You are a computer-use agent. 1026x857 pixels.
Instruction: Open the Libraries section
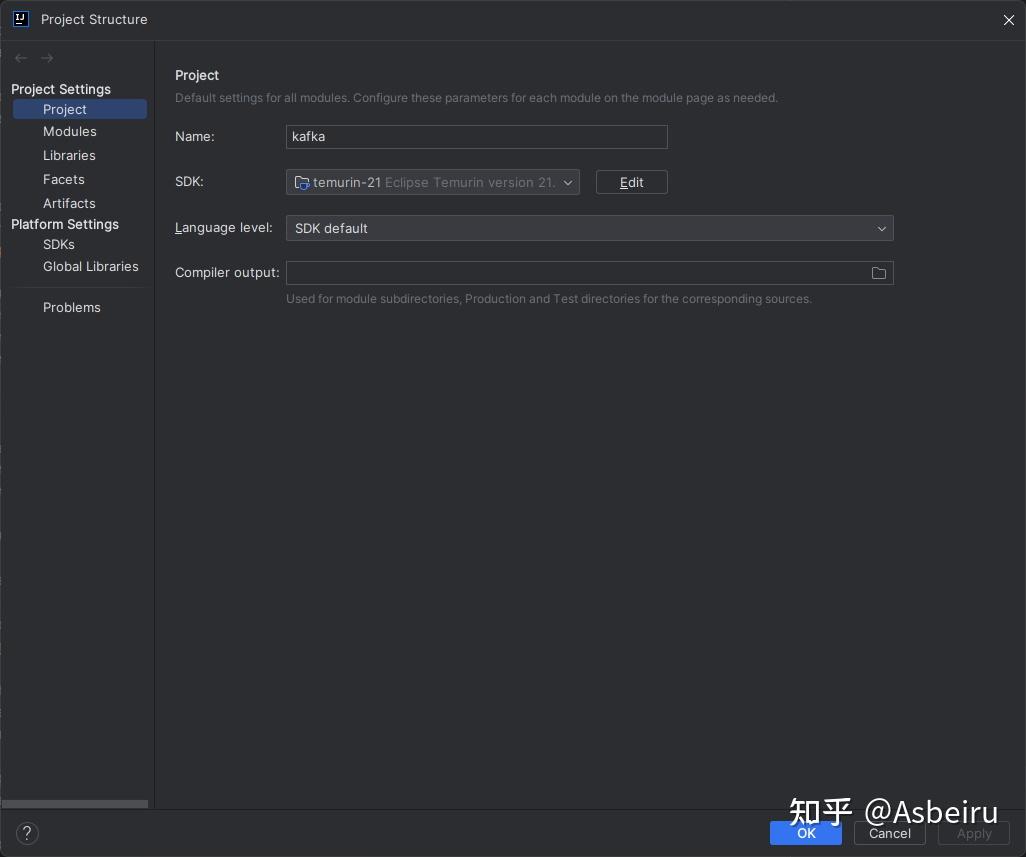[69, 155]
